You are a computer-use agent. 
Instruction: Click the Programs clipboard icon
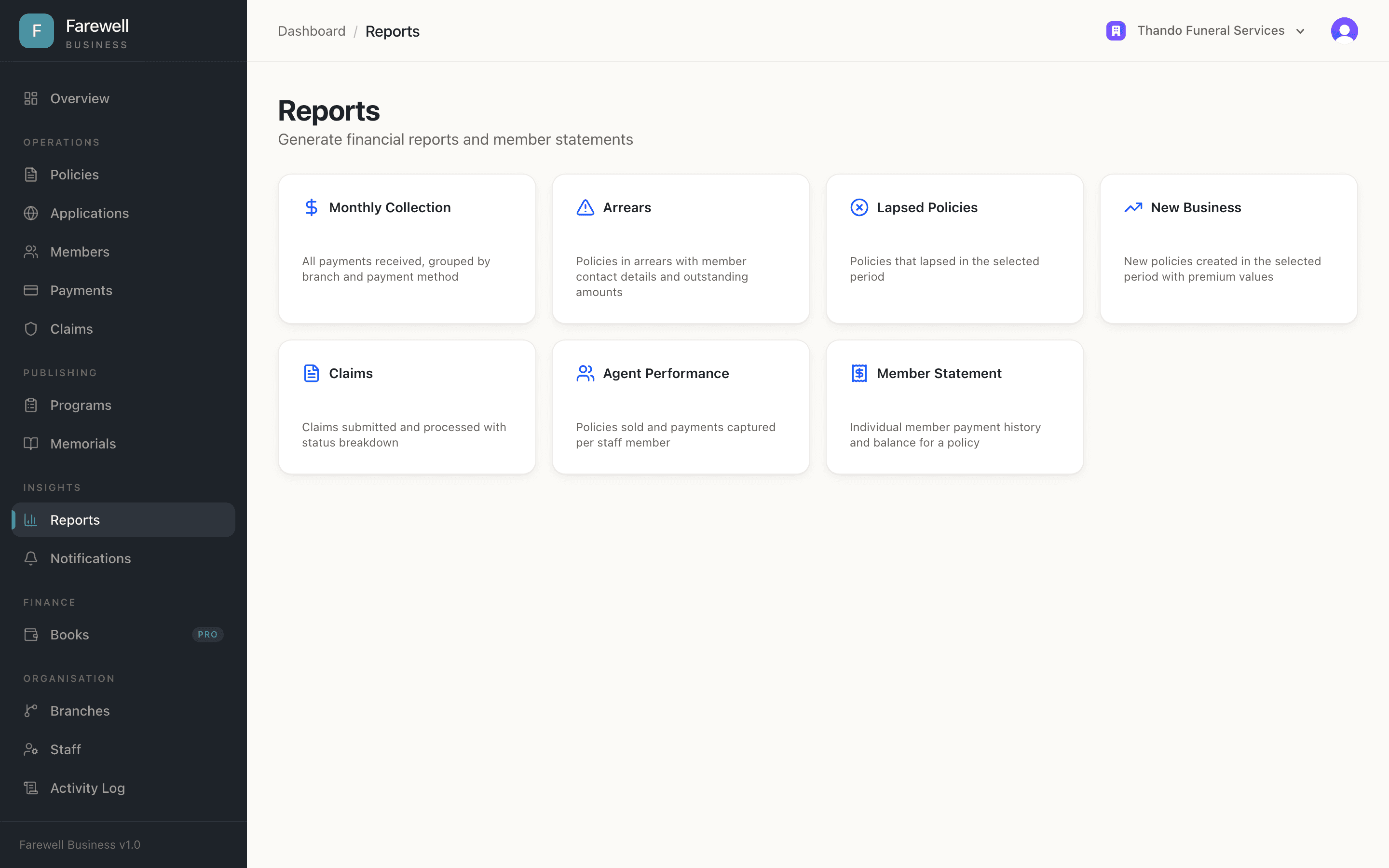(x=31, y=405)
